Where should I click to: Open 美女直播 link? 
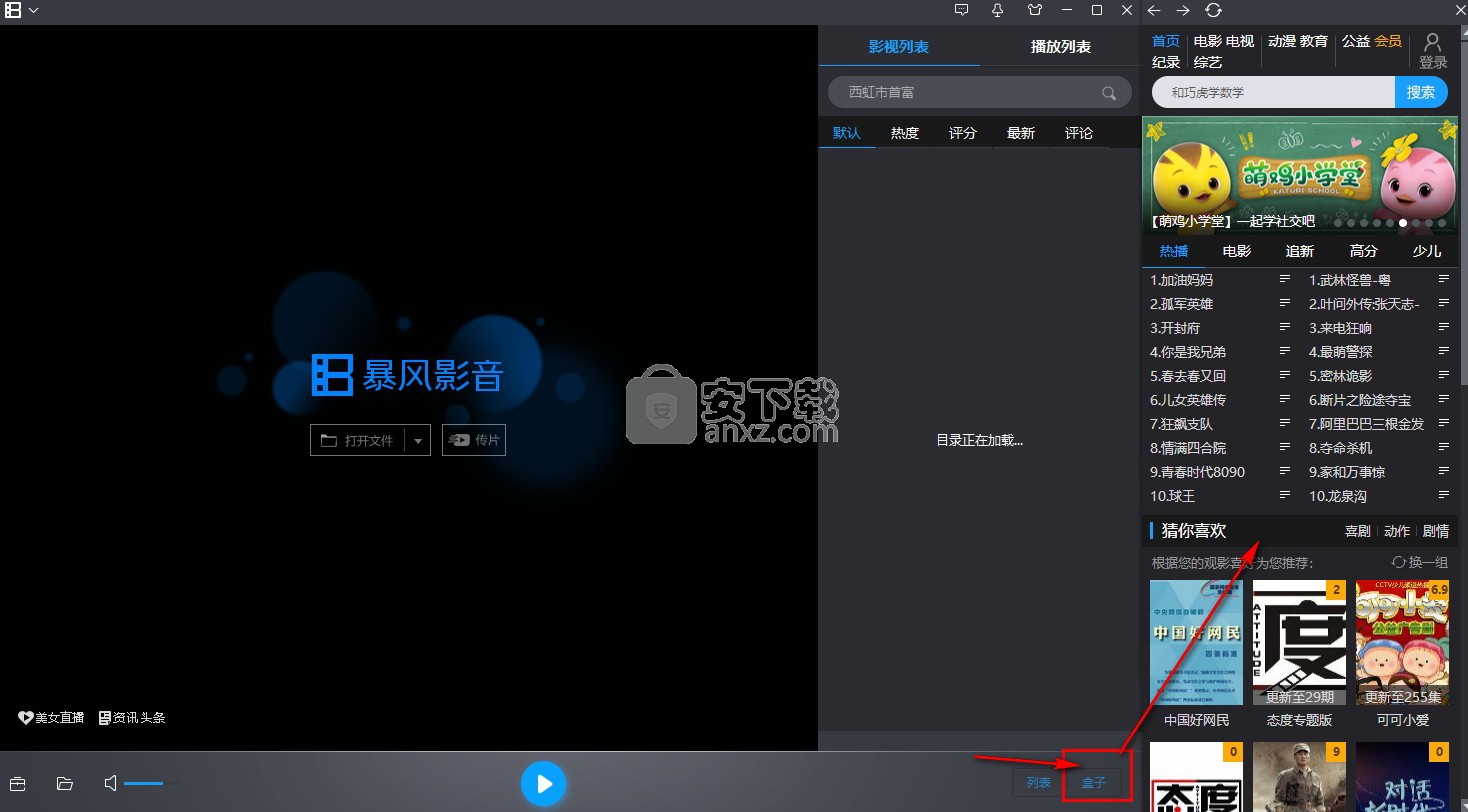52,718
